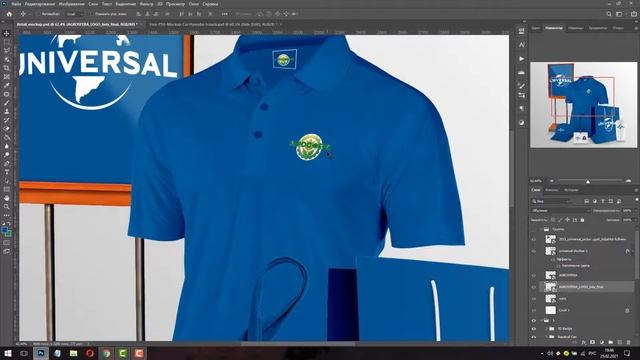
Task: Toggle visibility of universal-studios 1 layer
Action: click(534, 251)
